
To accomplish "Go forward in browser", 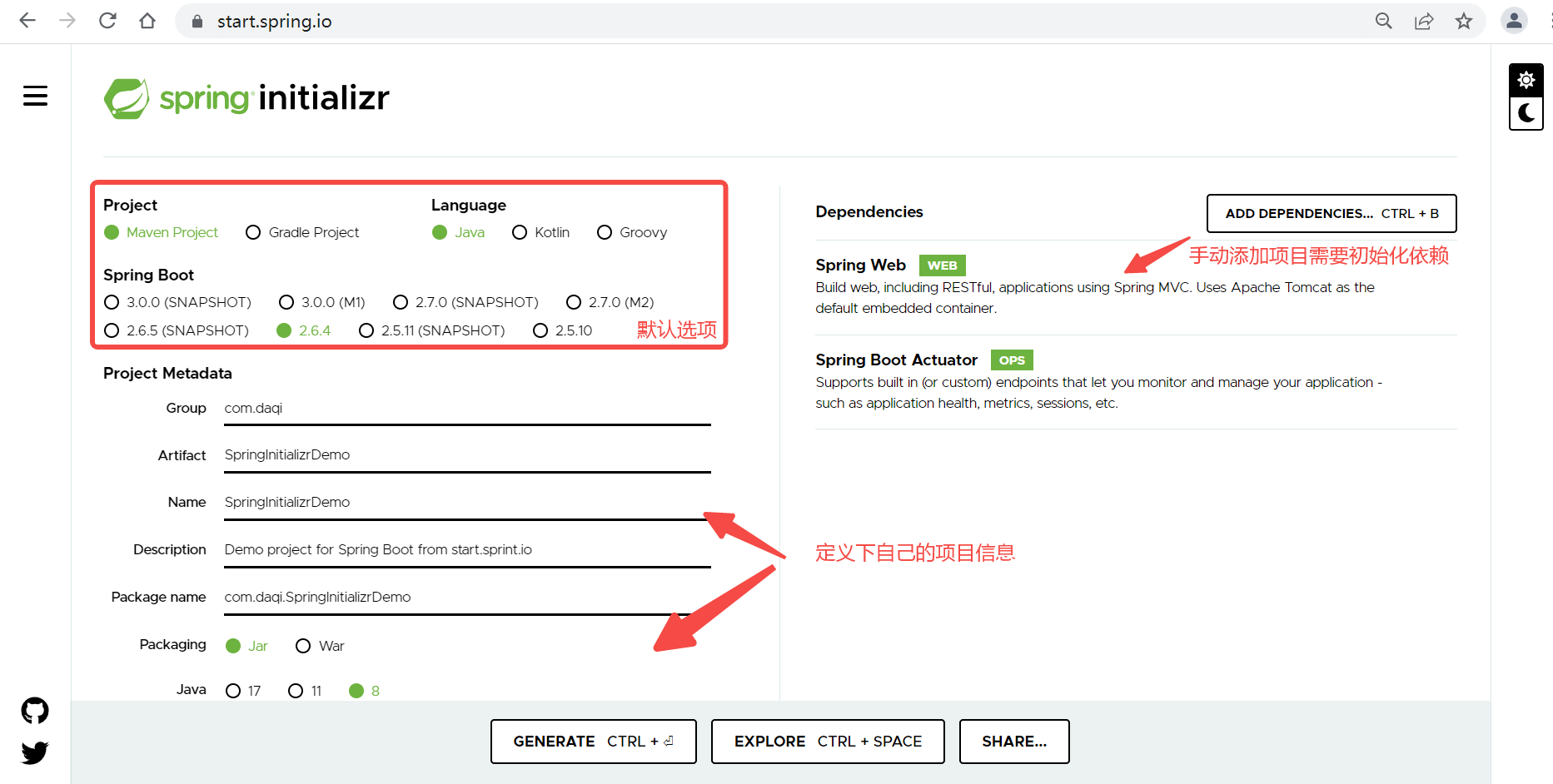I will [x=67, y=21].
